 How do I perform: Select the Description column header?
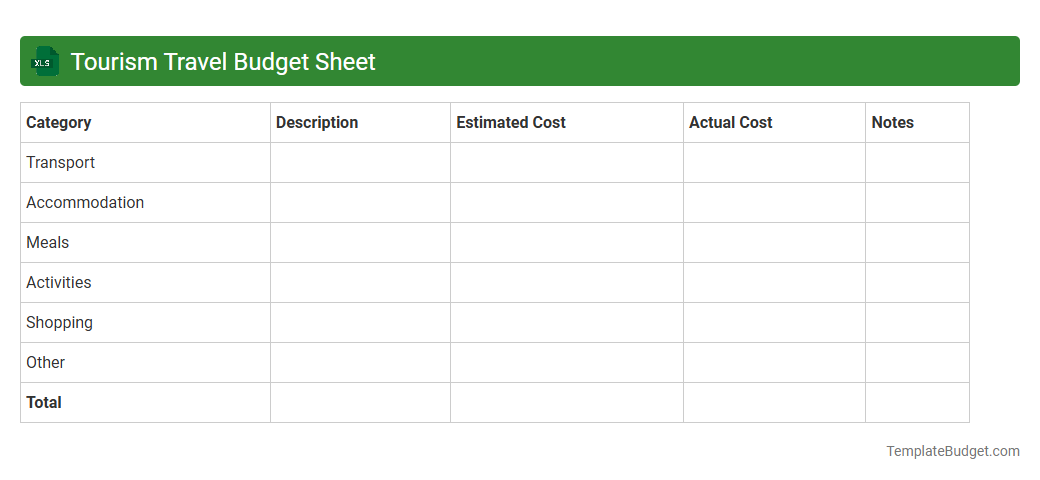coord(360,123)
